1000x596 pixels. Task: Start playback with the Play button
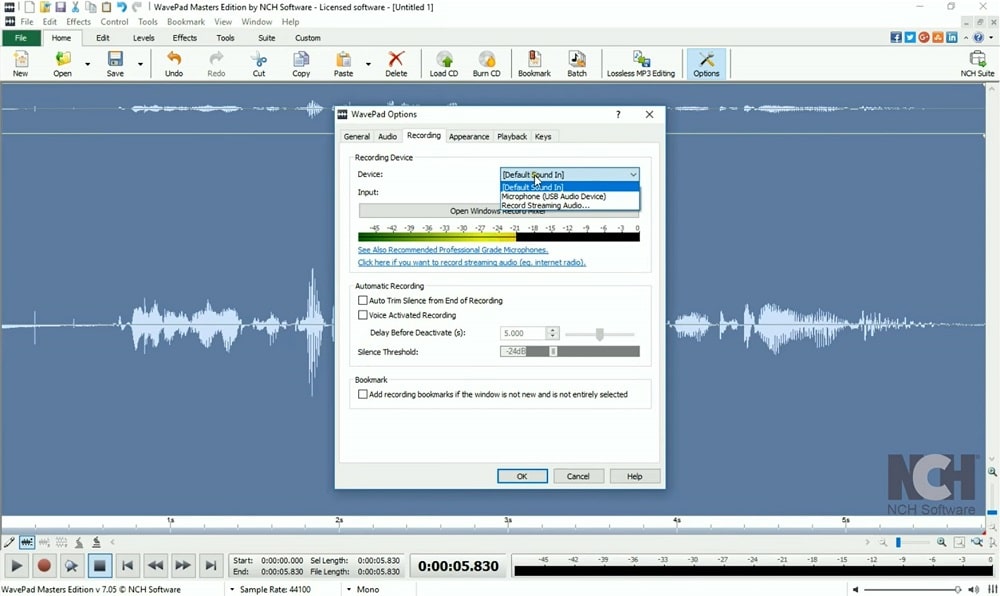(17, 565)
